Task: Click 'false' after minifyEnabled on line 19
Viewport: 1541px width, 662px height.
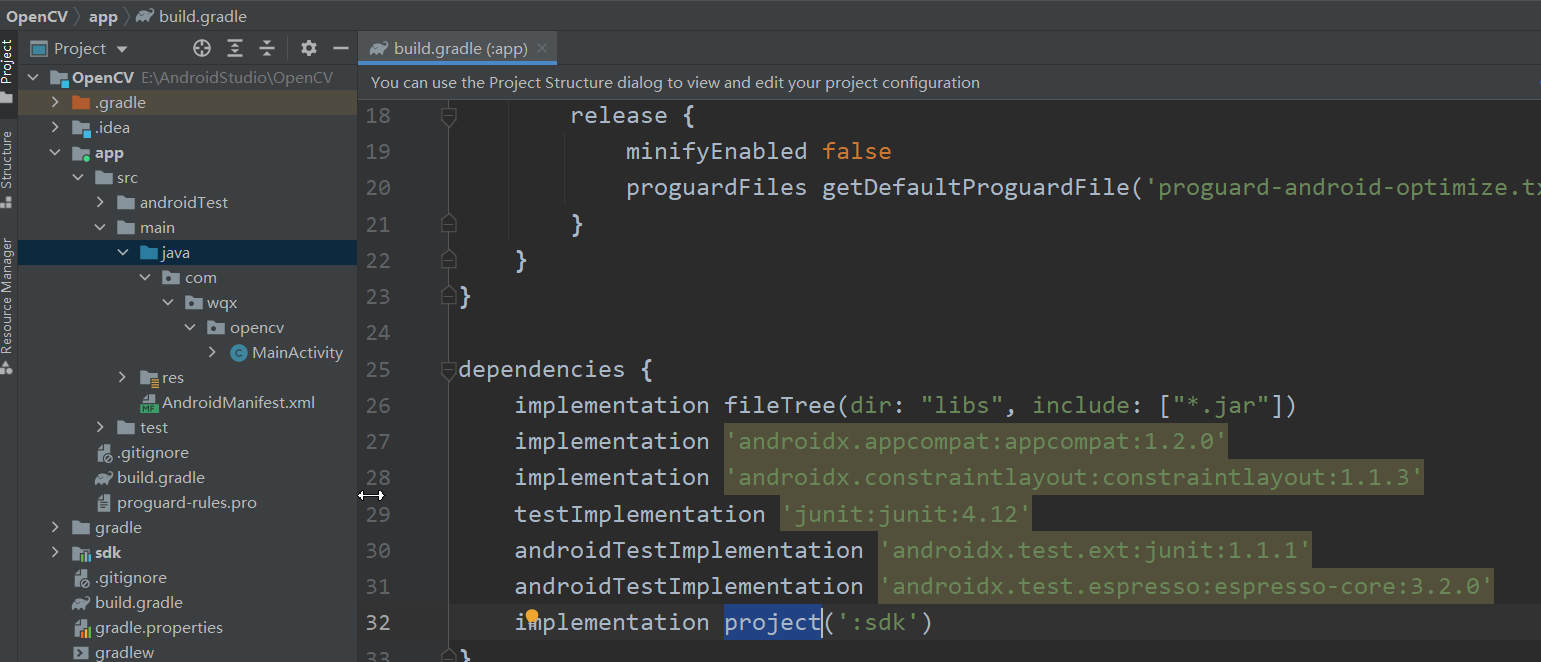Action: point(857,152)
